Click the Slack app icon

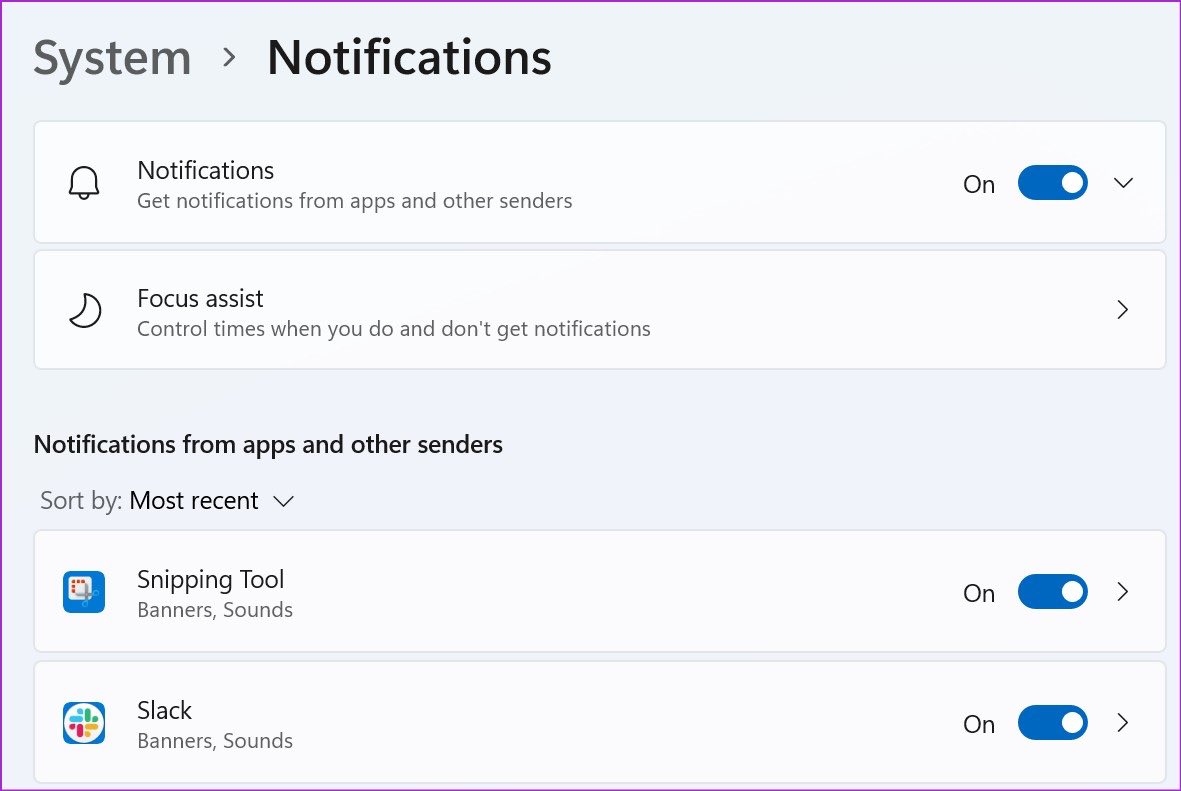click(84, 722)
